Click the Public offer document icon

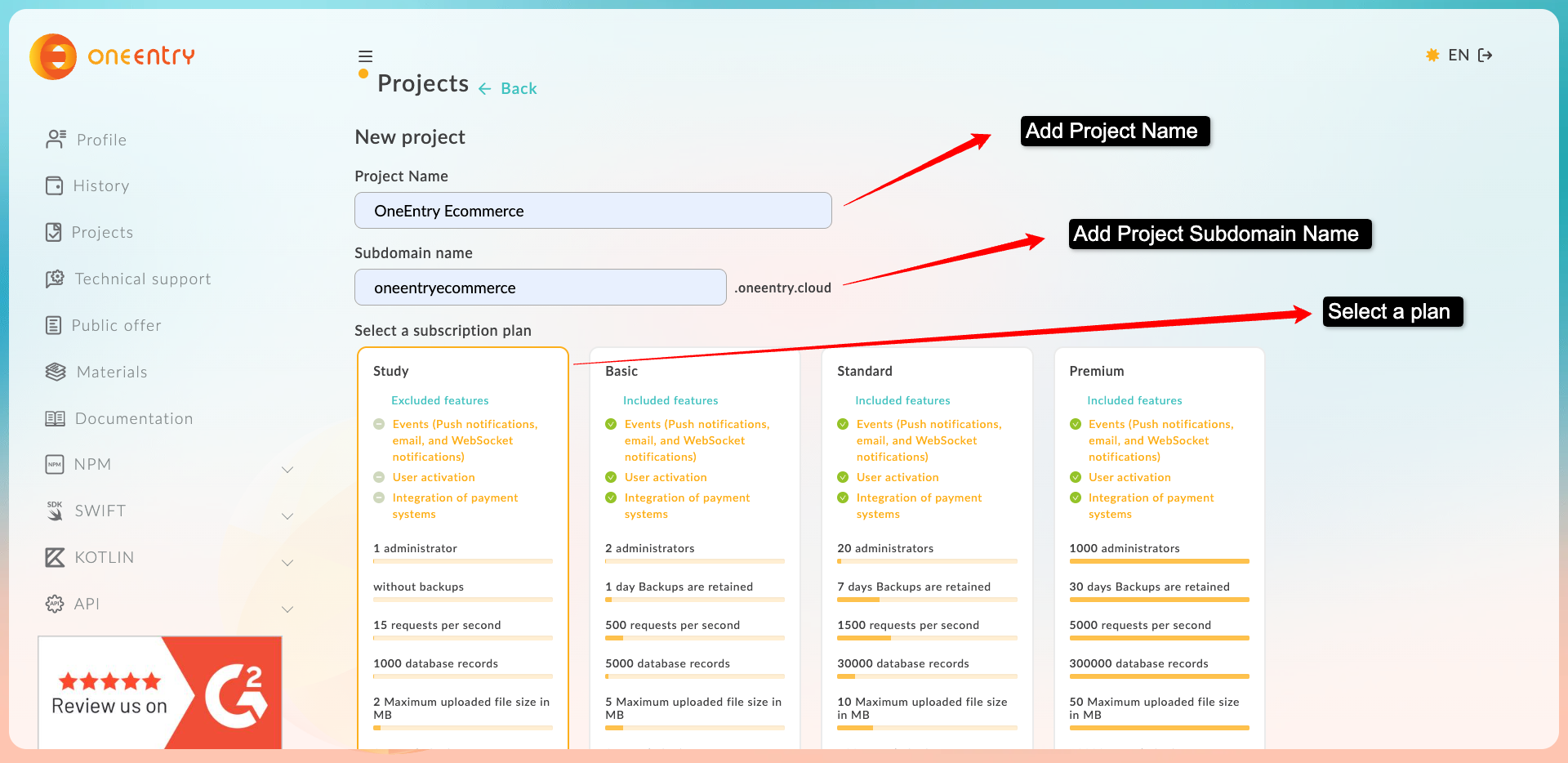53,325
